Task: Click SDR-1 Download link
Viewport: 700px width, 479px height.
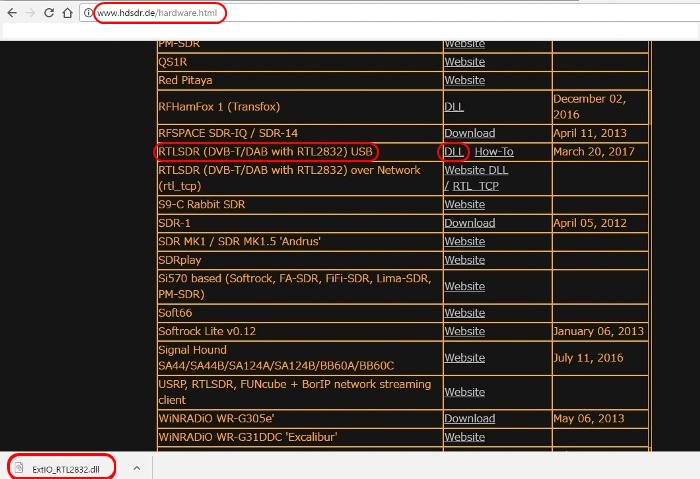Action: pyautogui.click(x=470, y=223)
